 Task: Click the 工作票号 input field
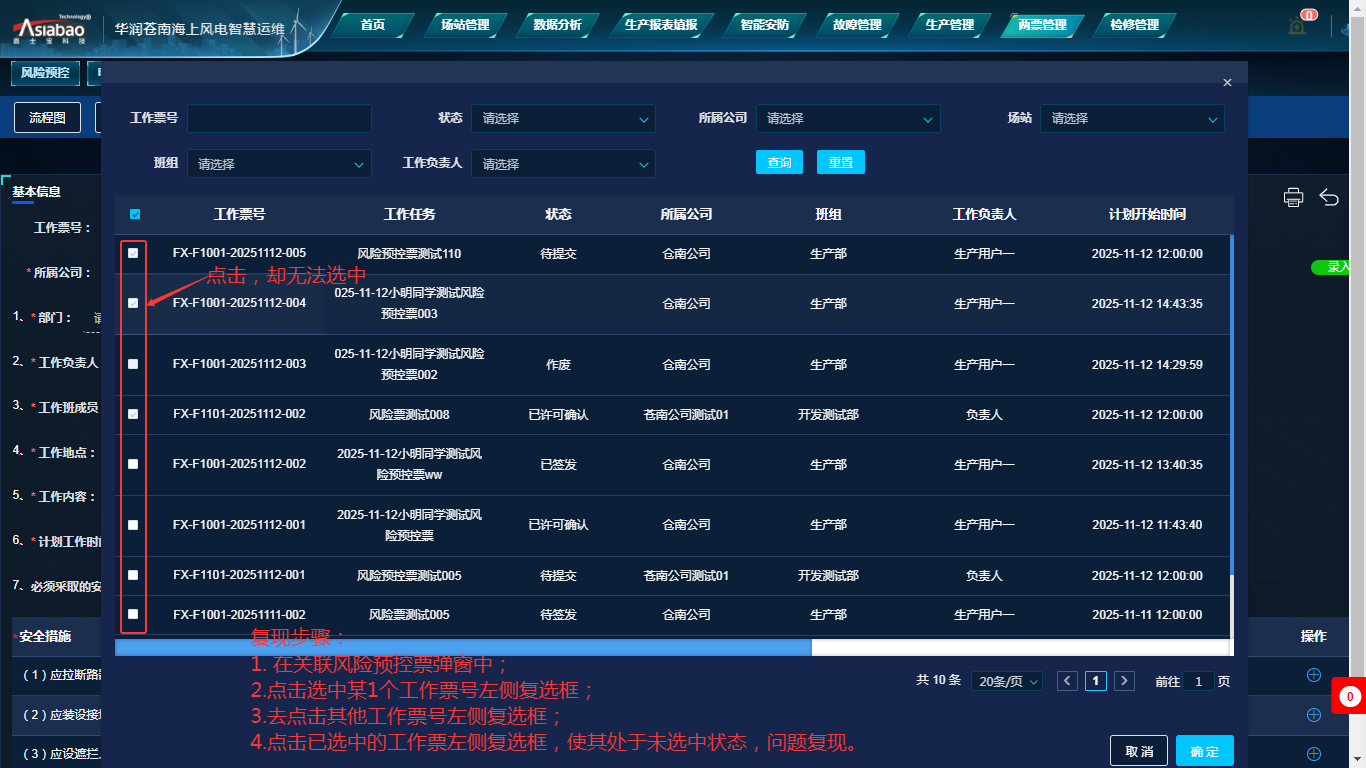[x=279, y=118]
